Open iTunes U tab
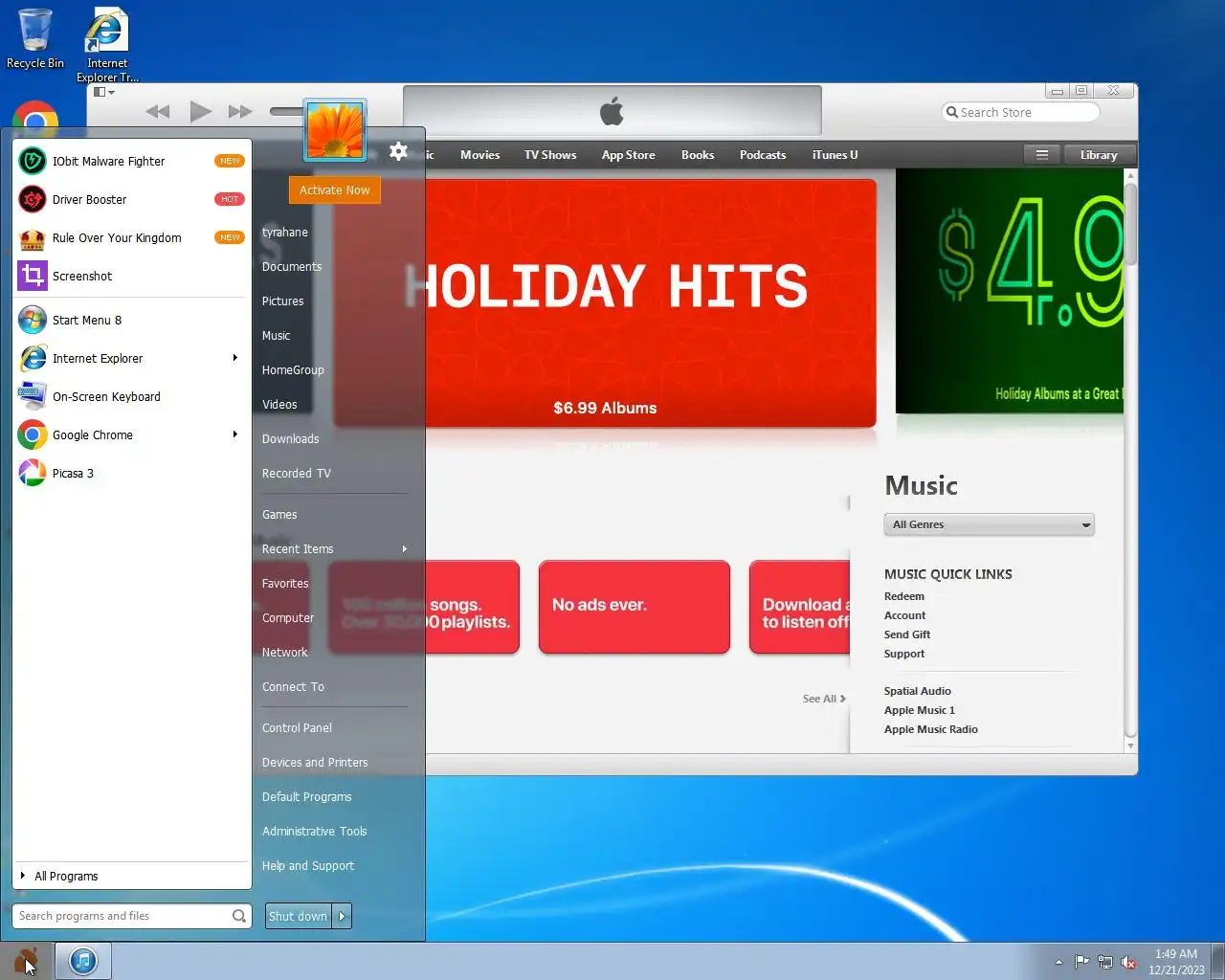Viewport: 1225px width, 980px height. [x=835, y=155]
